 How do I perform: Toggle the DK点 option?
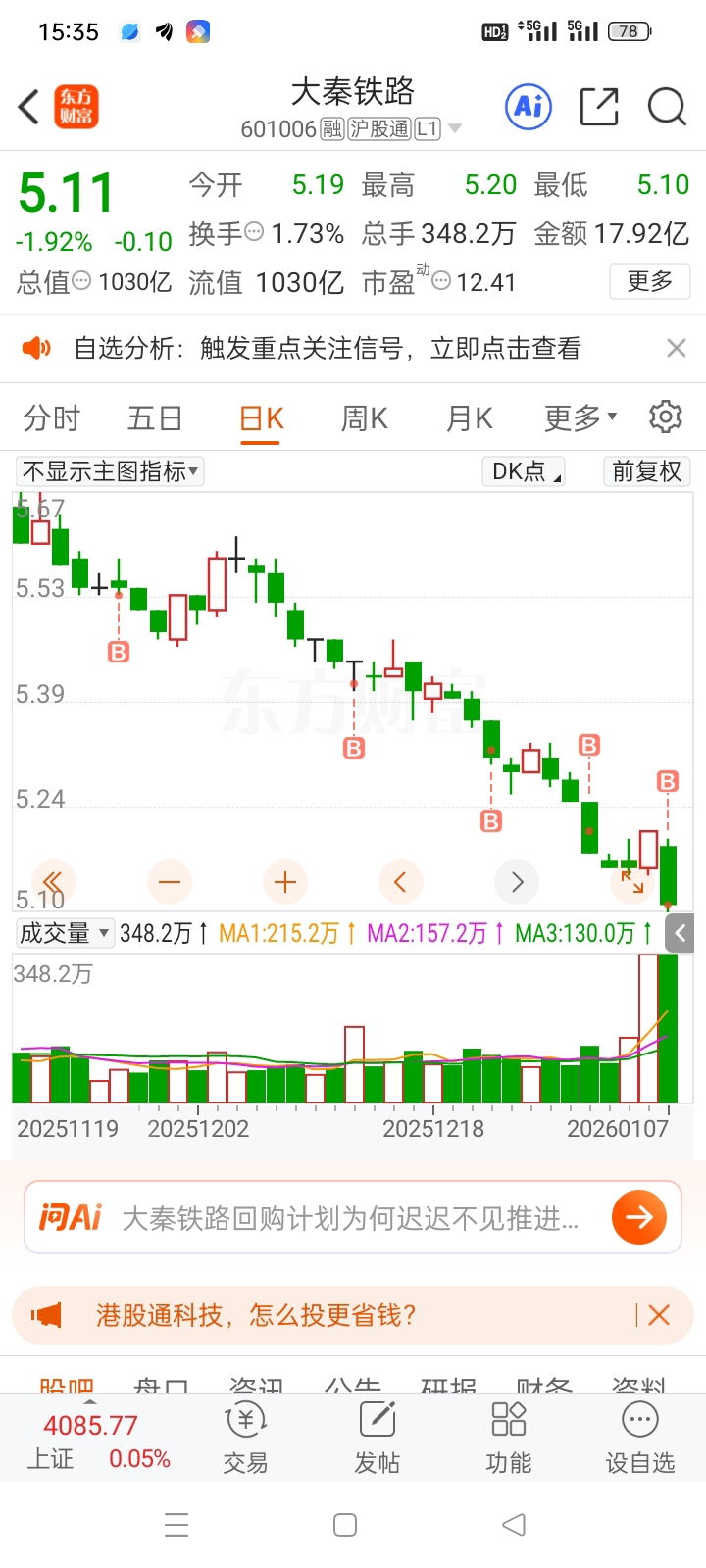[x=525, y=471]
